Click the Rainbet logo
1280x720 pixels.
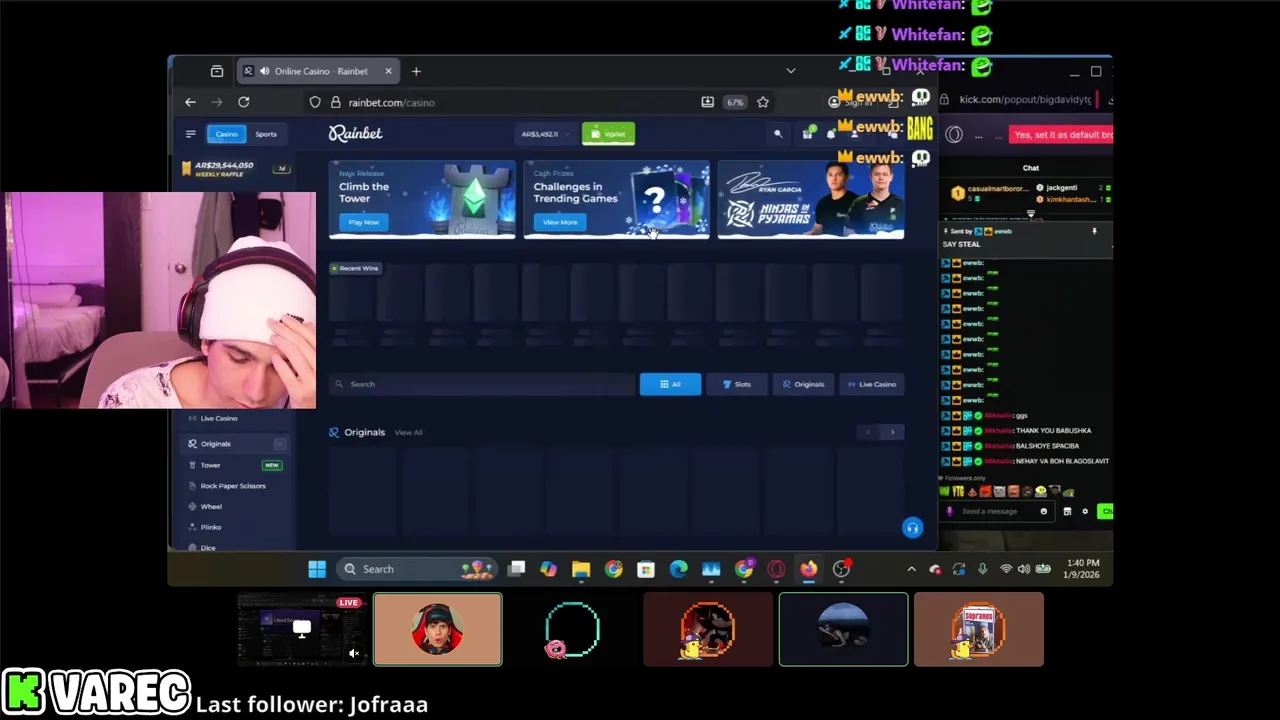point(355,133)
